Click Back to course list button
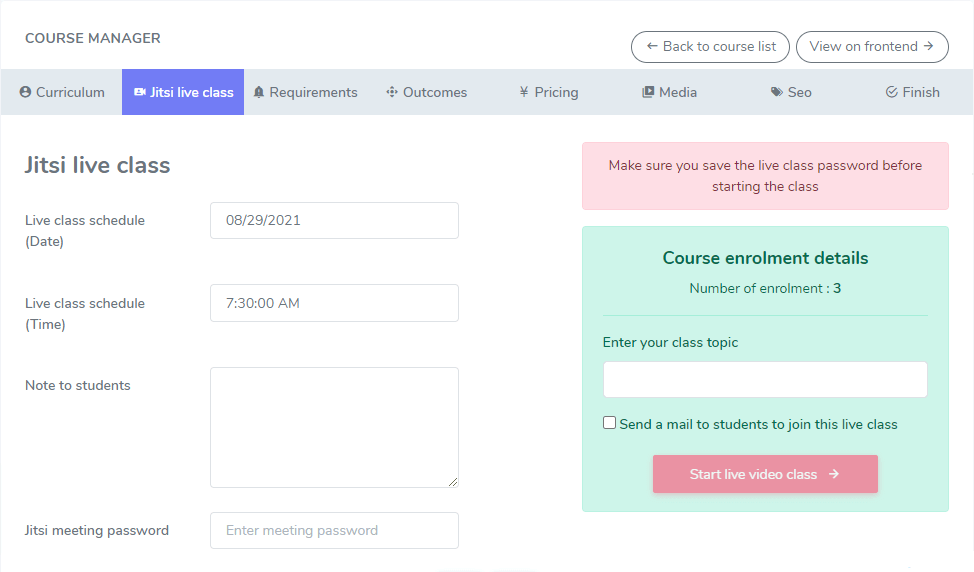Viewport: 974px width, 572px height. coord(710,47)
